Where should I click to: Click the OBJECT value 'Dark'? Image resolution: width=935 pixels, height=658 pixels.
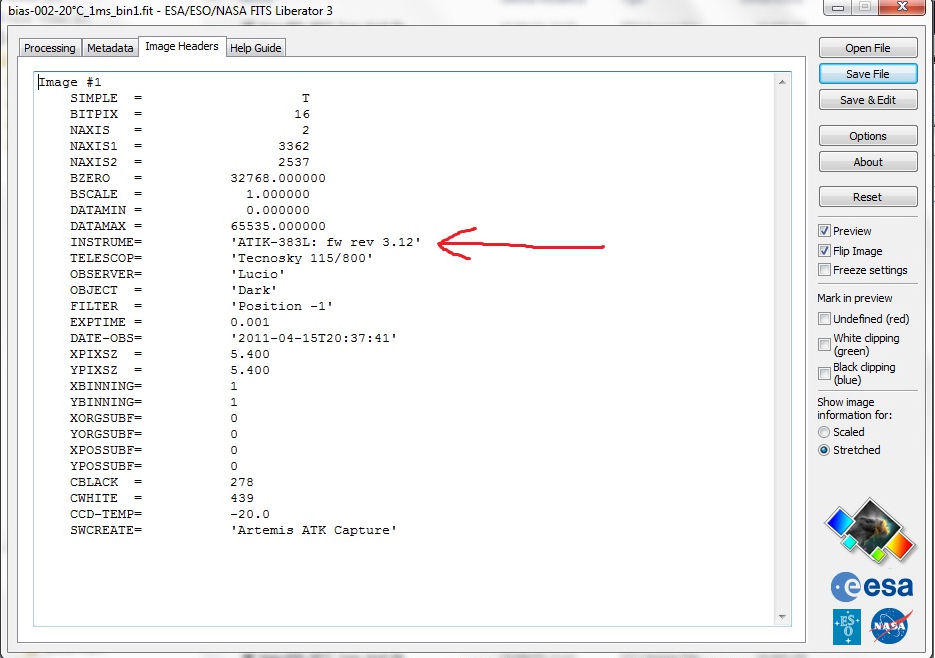[253, 291]
